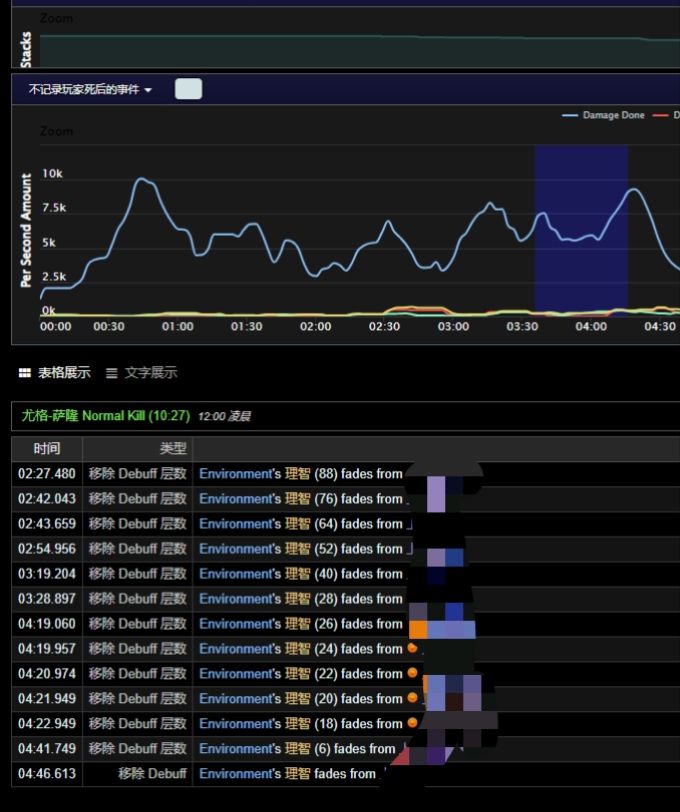This screenshot has height=812, width=680.
Task: Click the white box beside the death-events dropdown
Action: [188, 90]
